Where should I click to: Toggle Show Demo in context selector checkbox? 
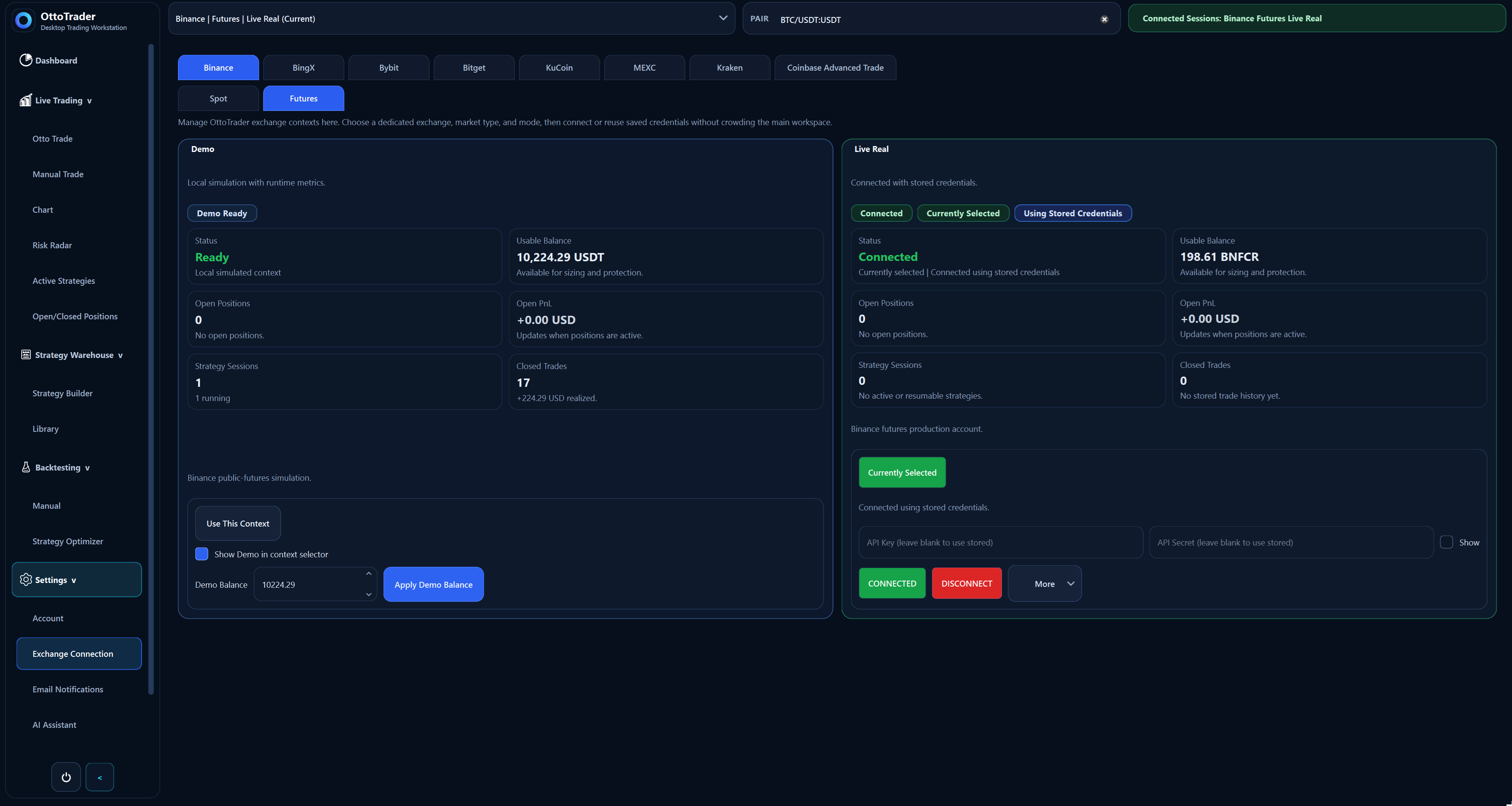pyautogui.click(x=201, y=554)
